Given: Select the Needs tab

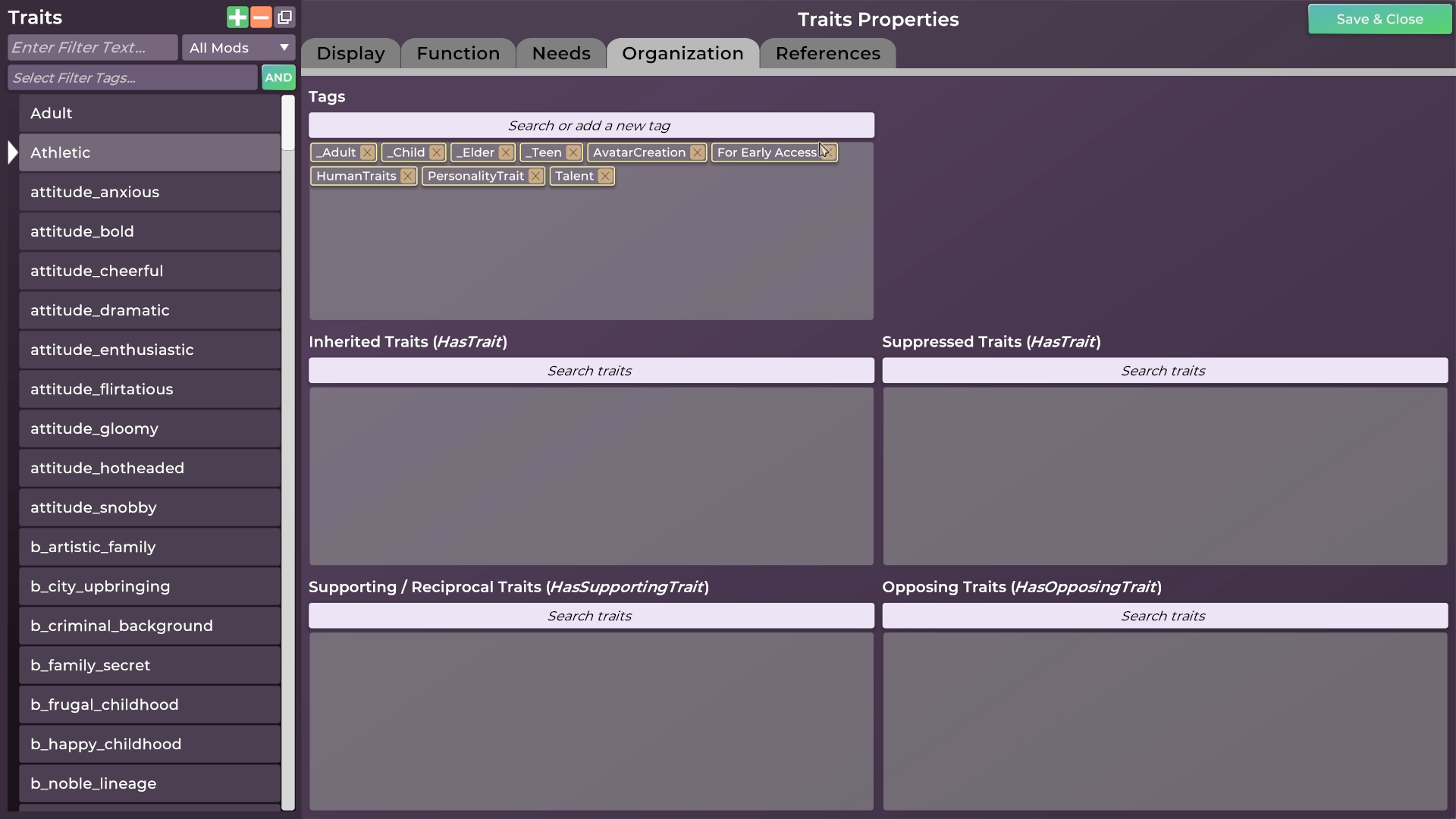Looking at the screenshot, I should (561, 53).
